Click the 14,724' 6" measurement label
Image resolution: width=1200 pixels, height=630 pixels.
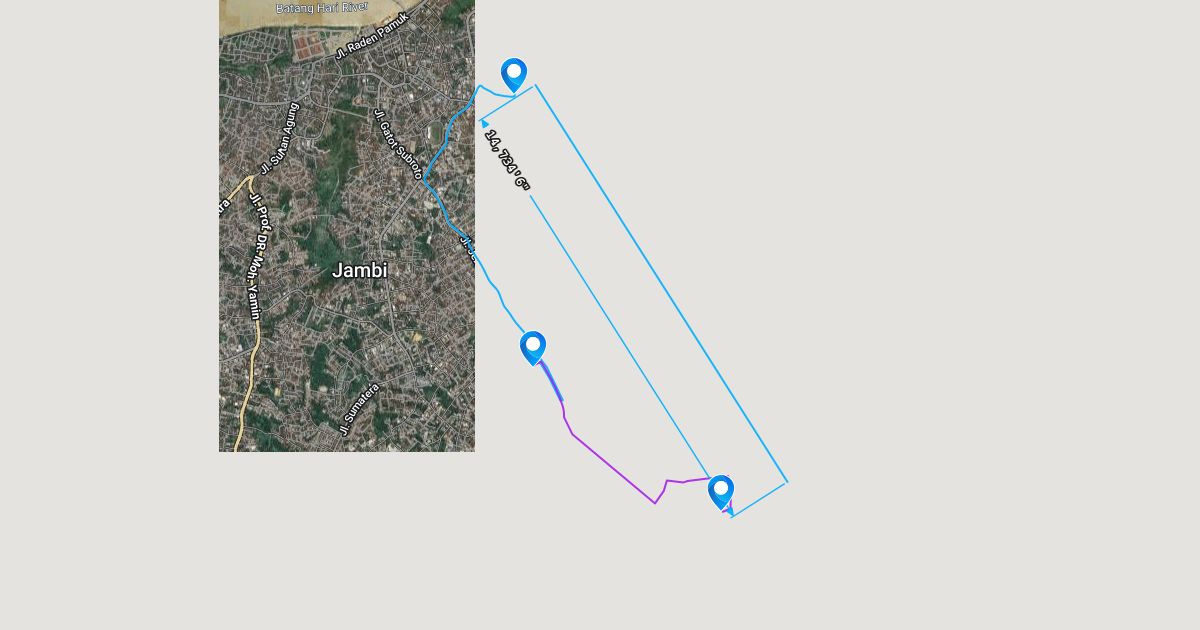(507, 159)
